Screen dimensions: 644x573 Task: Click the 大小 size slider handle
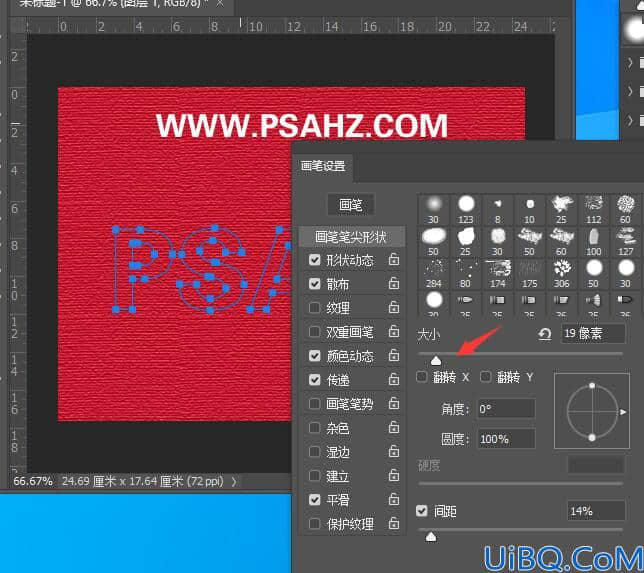(436, 360)
